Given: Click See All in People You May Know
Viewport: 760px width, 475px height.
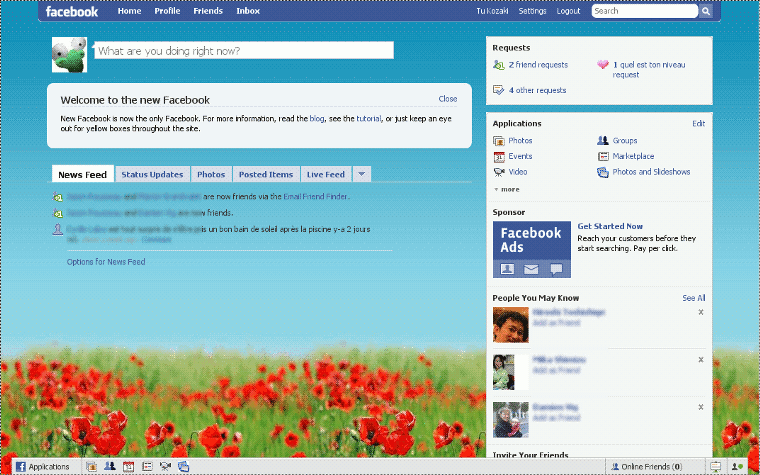Looking at the screenshot, I should pyautogui.click(x=694, y=298).
